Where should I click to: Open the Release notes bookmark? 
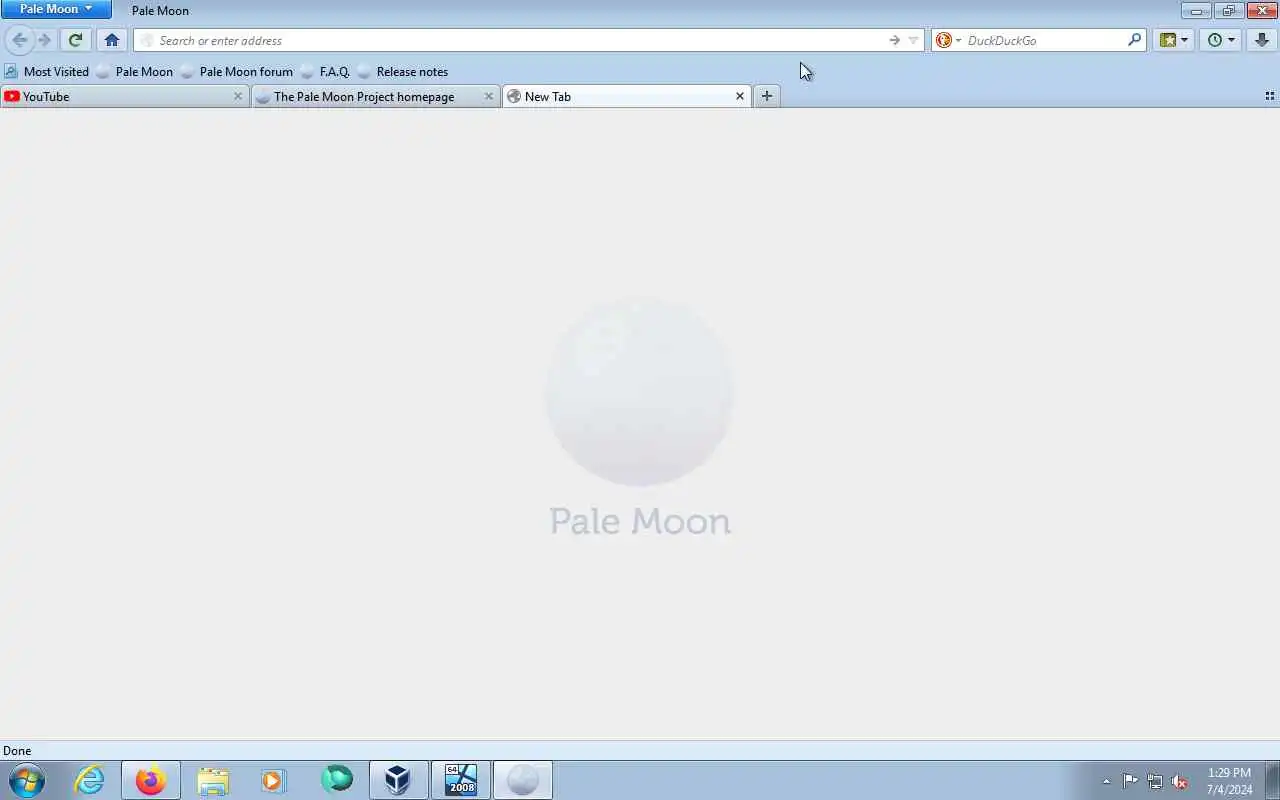tap(403, 71)
